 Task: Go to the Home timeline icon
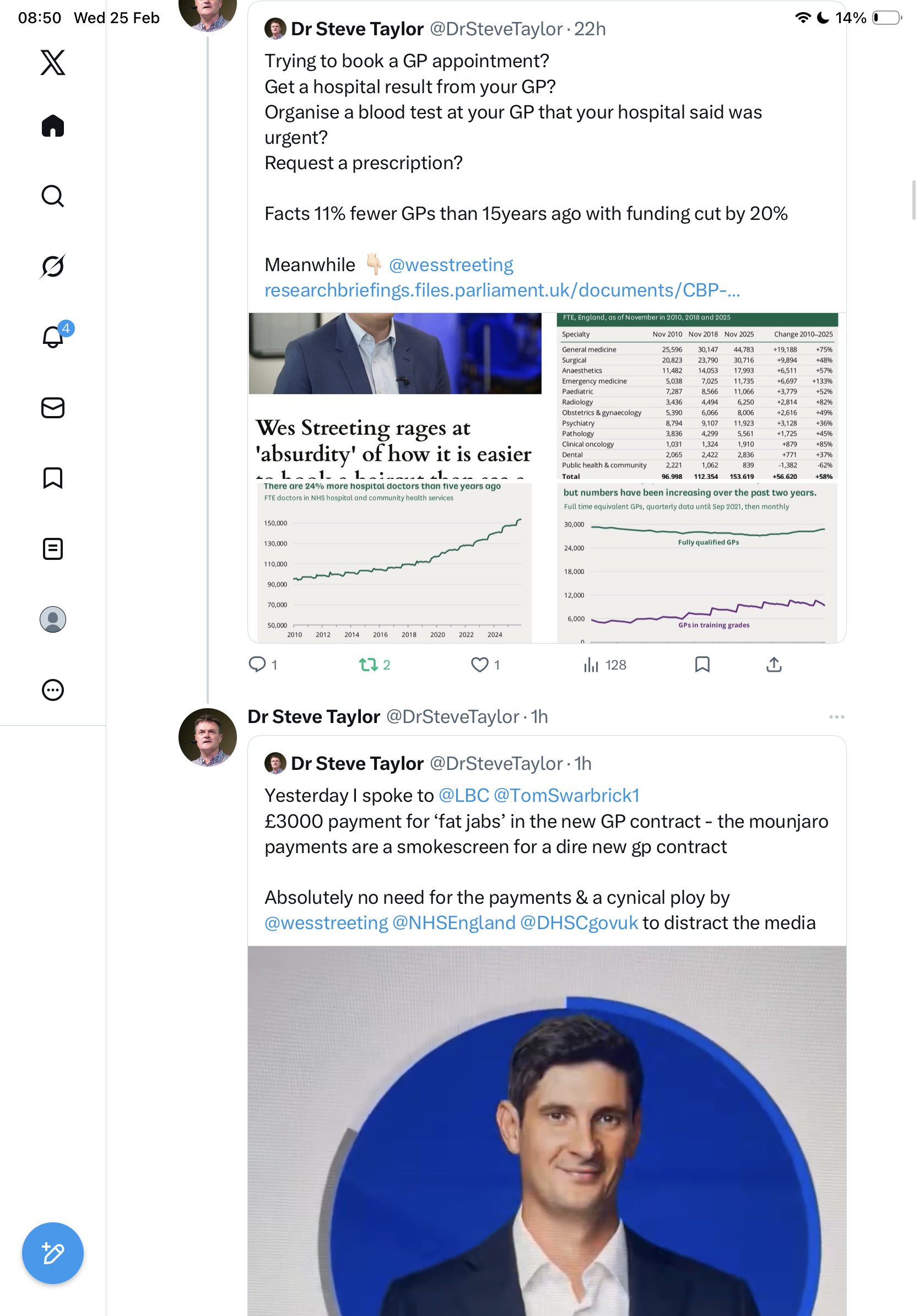[x=53, y=126]
